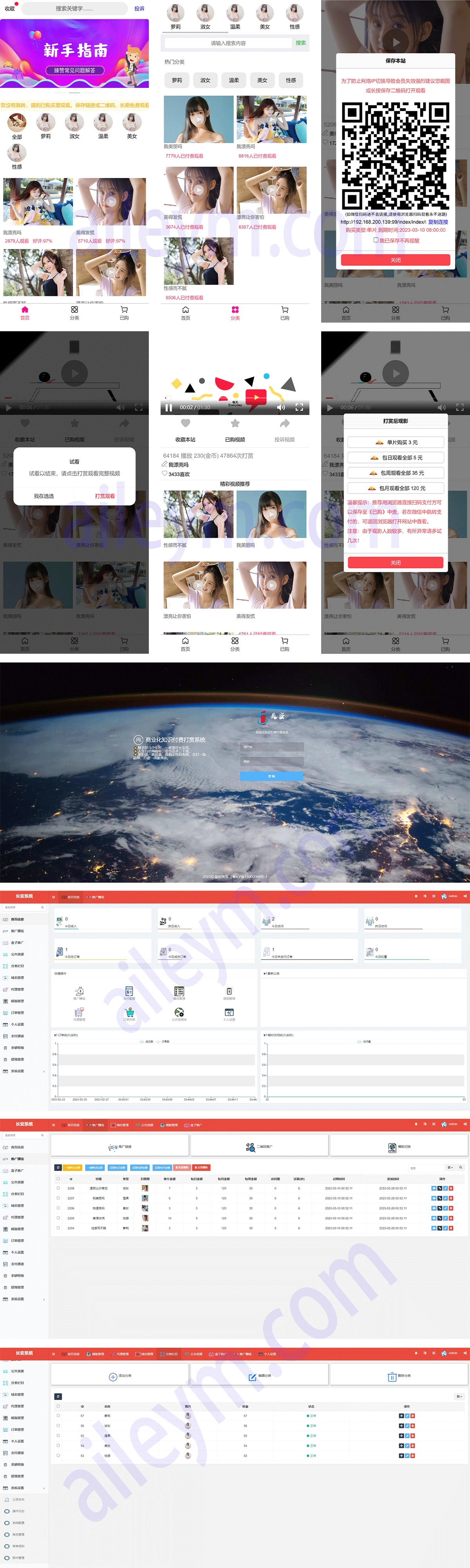Collapse 系统设置 in the category page sidebar
470x1568 pixels.
click(24, 1488)
